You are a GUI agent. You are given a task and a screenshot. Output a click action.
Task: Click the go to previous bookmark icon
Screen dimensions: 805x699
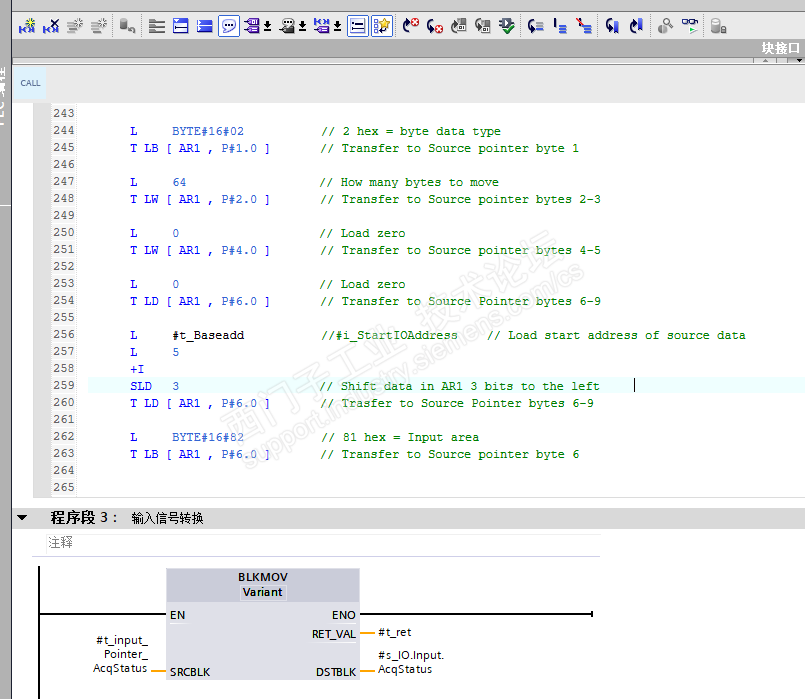(x=612, y=26)
